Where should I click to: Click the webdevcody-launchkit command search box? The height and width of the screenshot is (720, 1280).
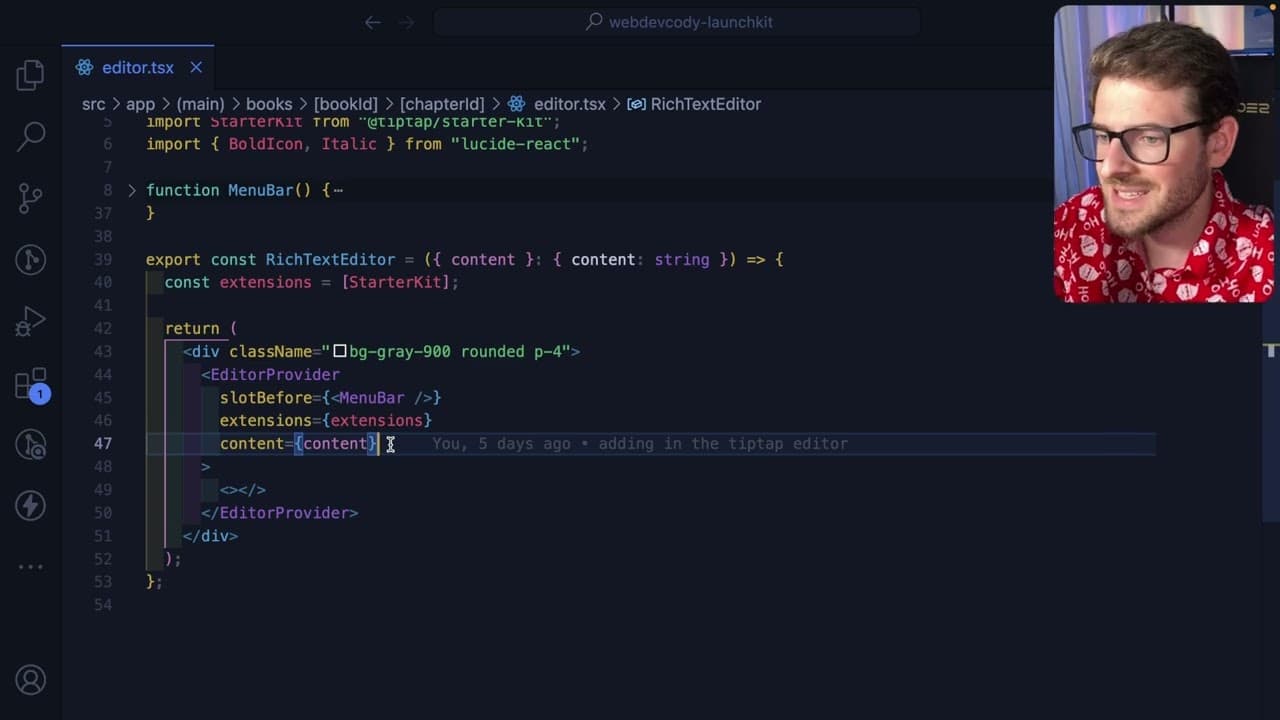point(677,22)
